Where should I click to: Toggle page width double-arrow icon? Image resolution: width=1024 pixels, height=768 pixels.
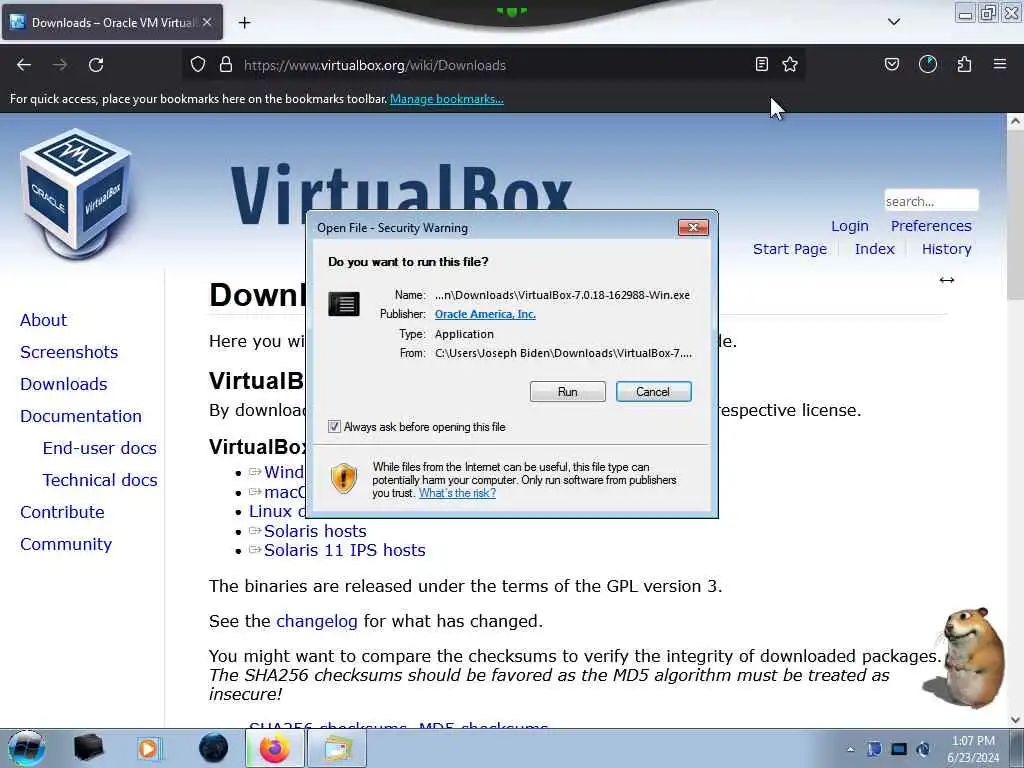pyautogui.click(x=946, y=280)
